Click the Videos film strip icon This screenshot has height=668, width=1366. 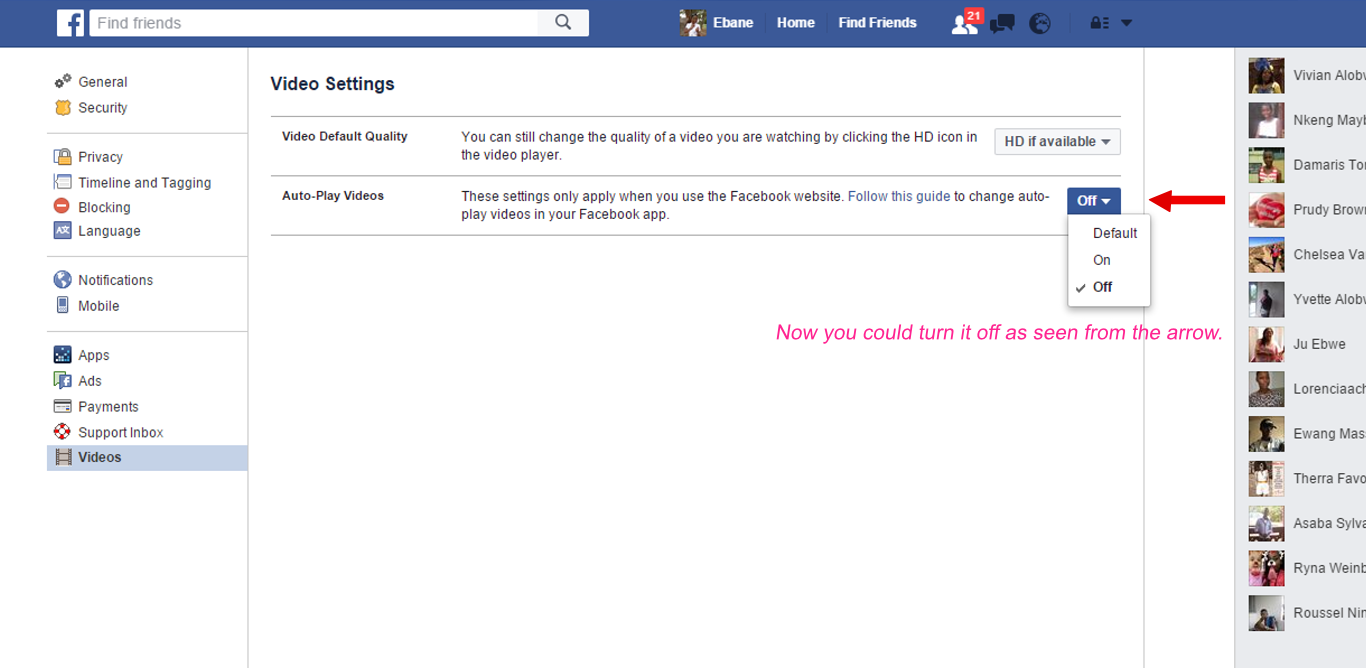(x=63, y=457)
